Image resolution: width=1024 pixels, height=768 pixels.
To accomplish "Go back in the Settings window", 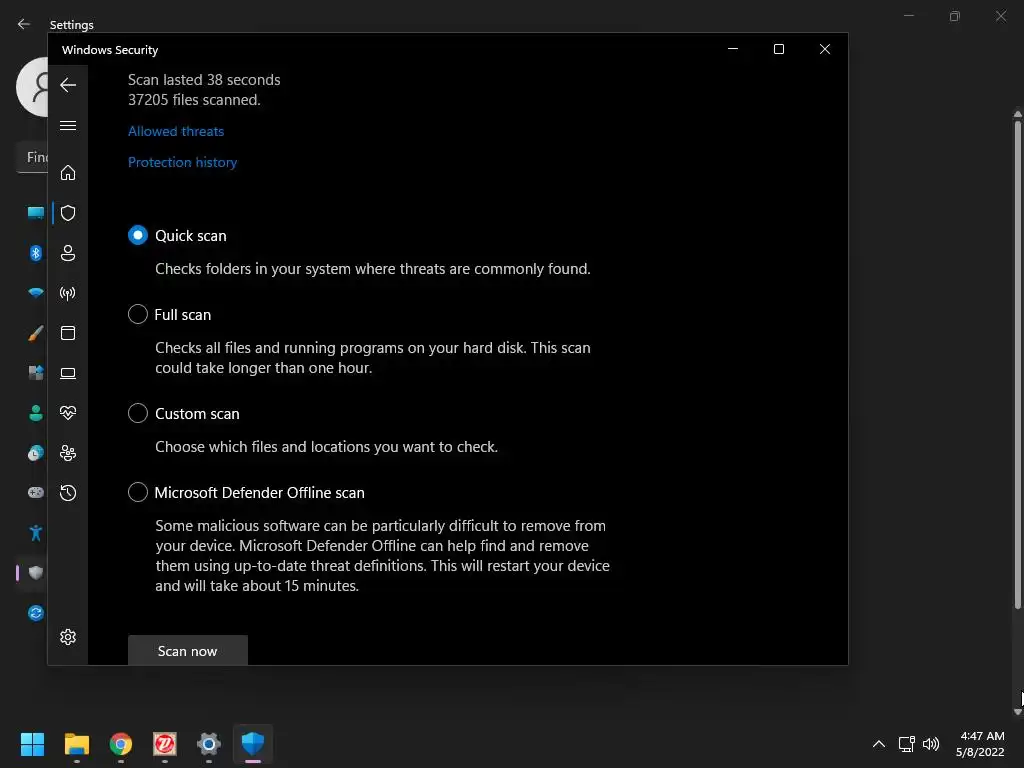I will coord(24,24).
